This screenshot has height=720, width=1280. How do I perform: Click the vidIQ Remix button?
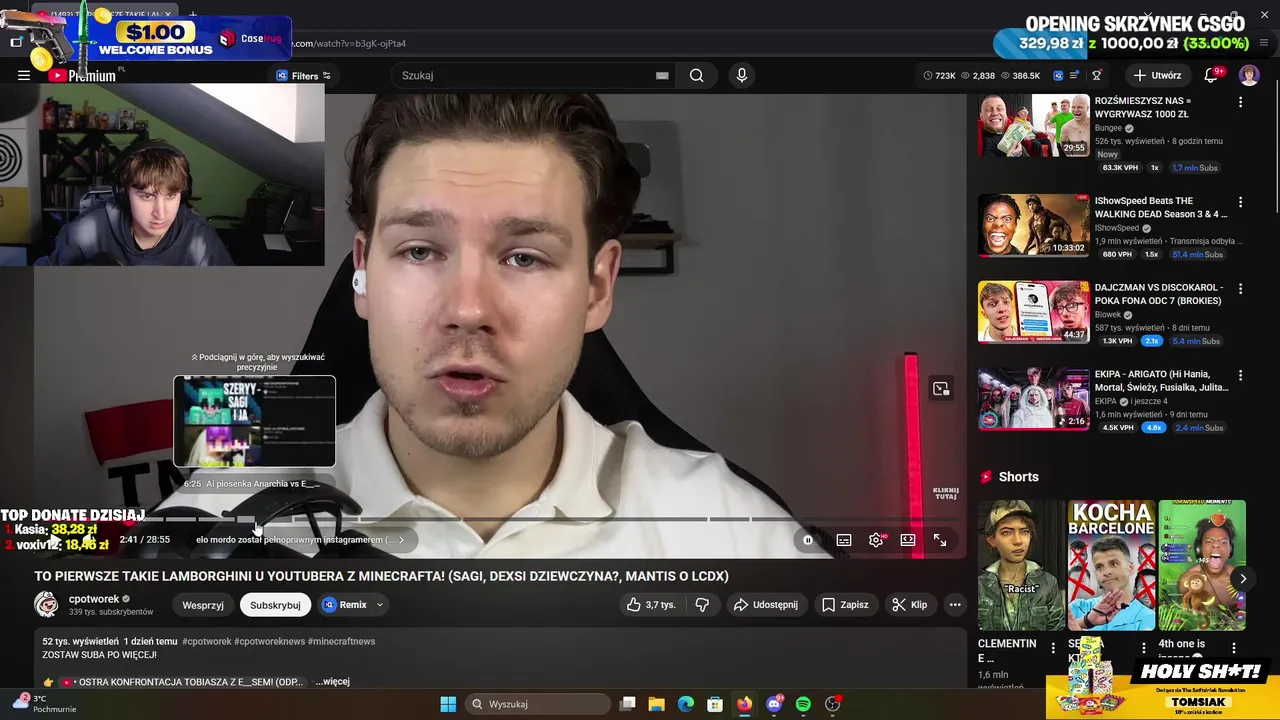coord(345,605)
